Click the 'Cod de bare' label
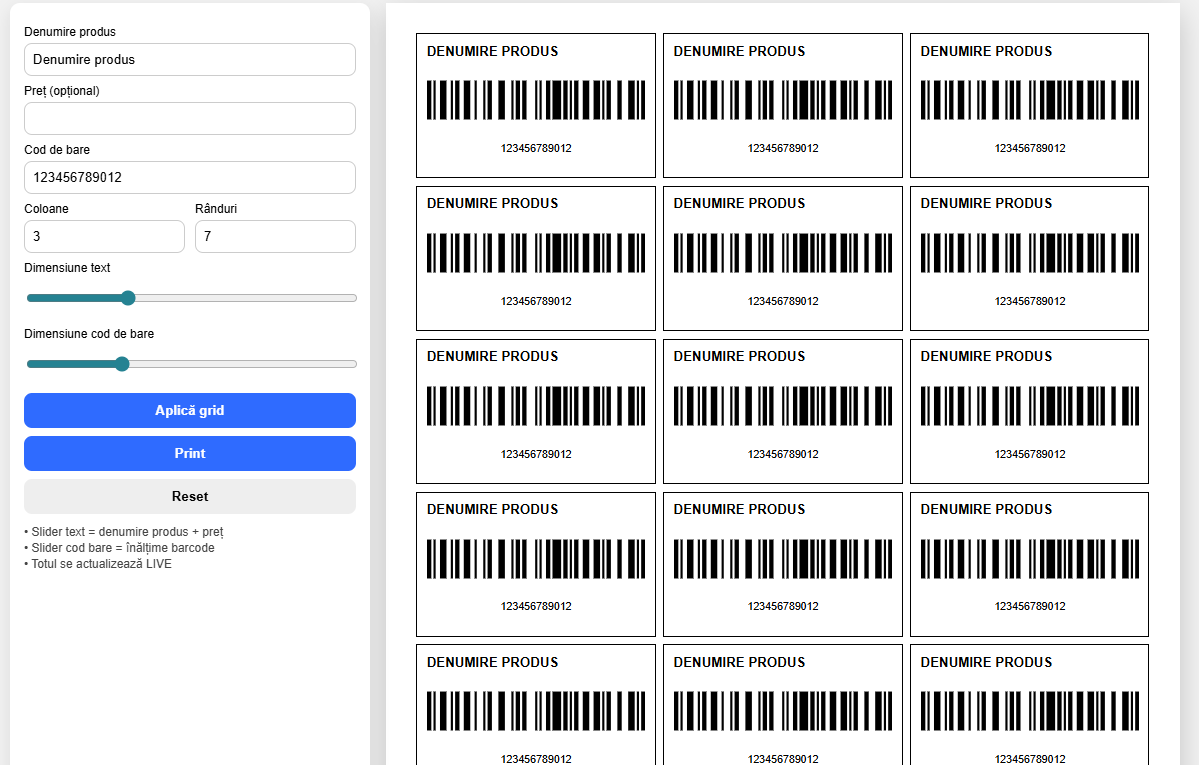The image size is (1199, 765). click(57, 150)
